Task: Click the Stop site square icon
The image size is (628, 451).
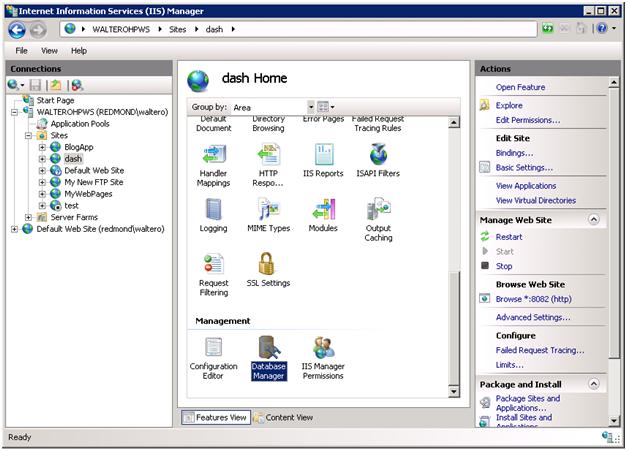Action: coord(485,266)
